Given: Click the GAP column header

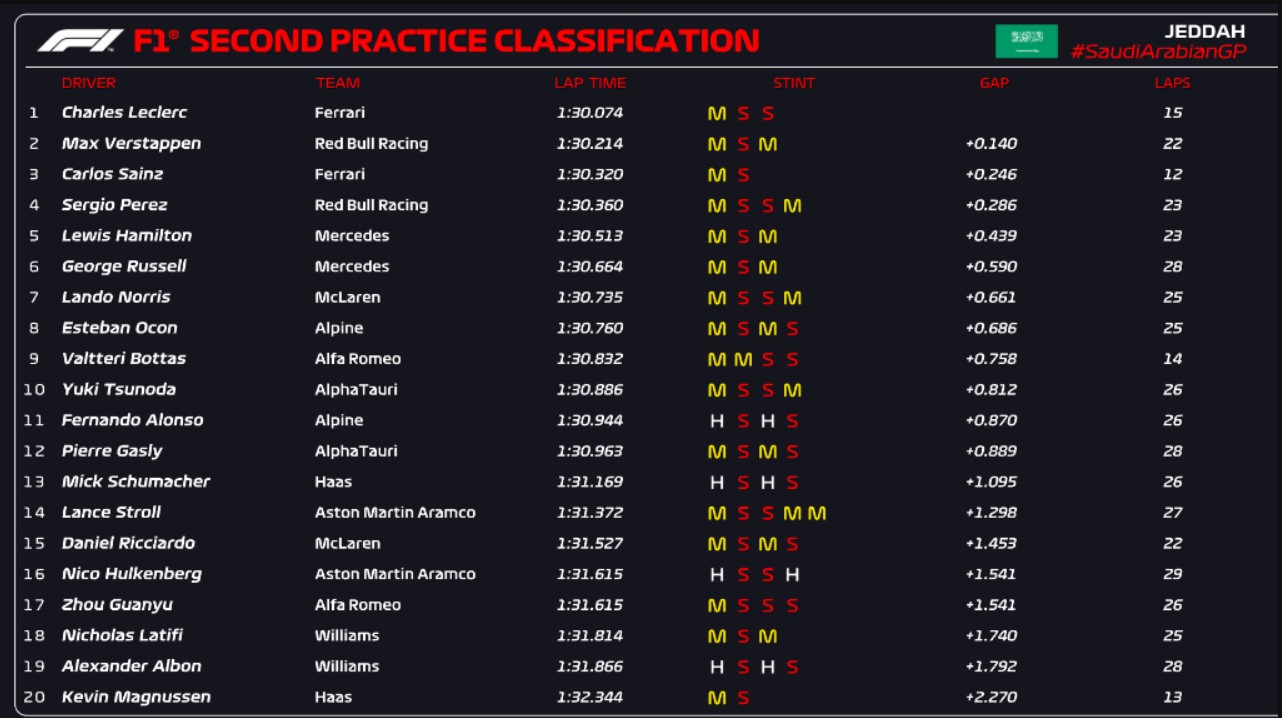Looking at the screenshot, I should pos(994,83).
